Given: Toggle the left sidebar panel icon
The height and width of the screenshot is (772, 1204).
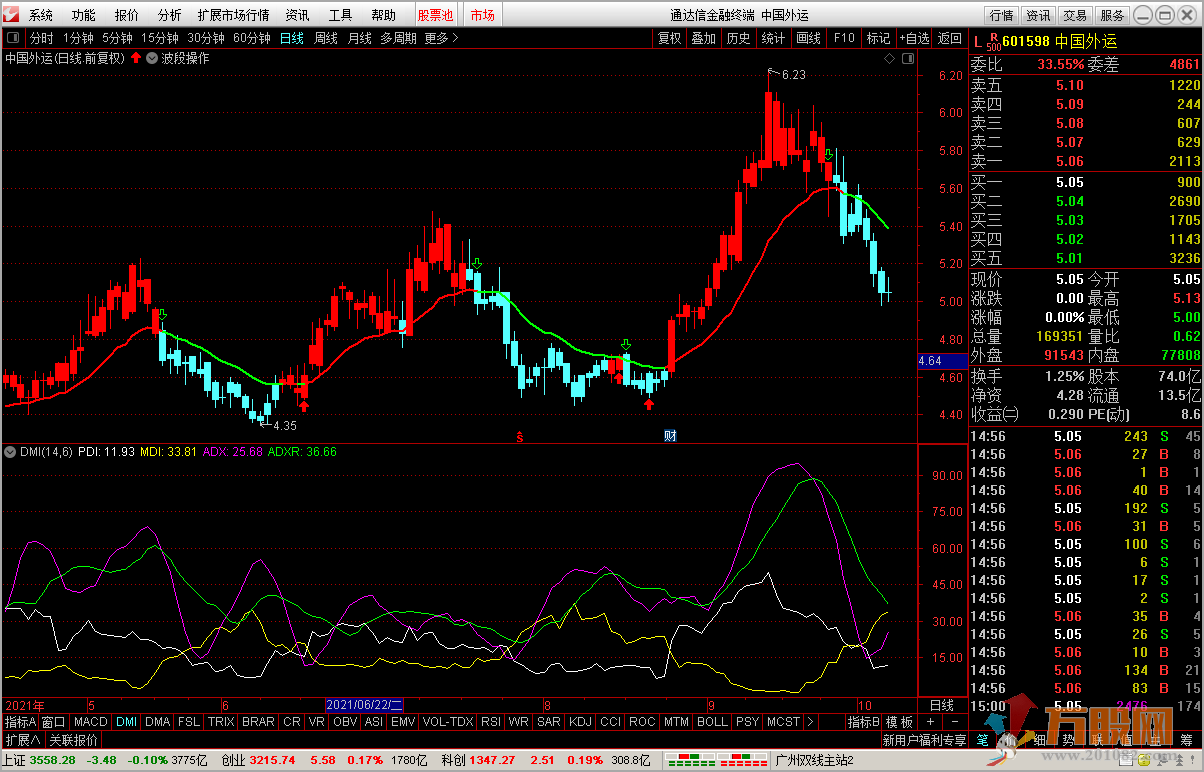Looking at the screenshot, I should click(14, 38).
